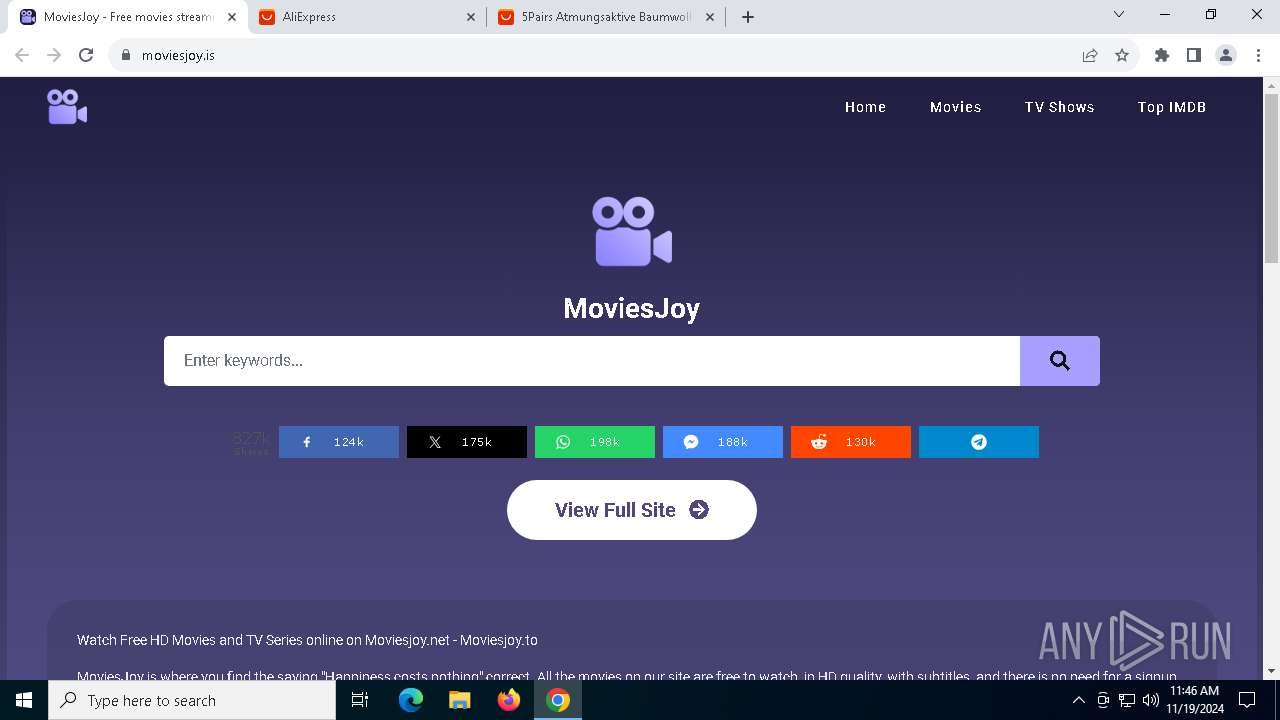Click the magnifier search button

(1060, 361)
